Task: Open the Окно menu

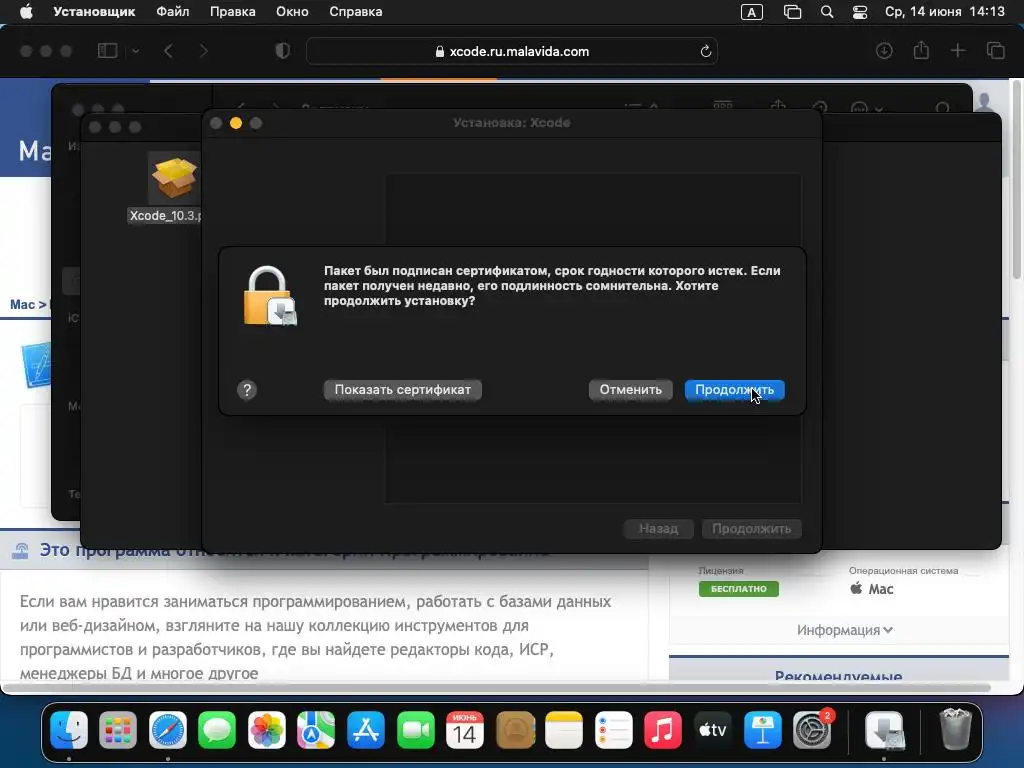Action: pos(292,12)
